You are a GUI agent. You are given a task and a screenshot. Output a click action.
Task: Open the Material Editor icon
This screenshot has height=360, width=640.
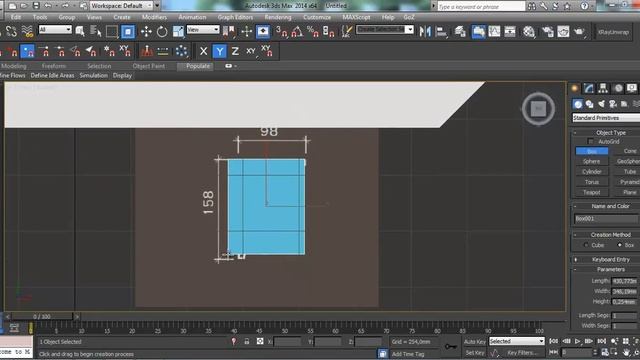529,31
